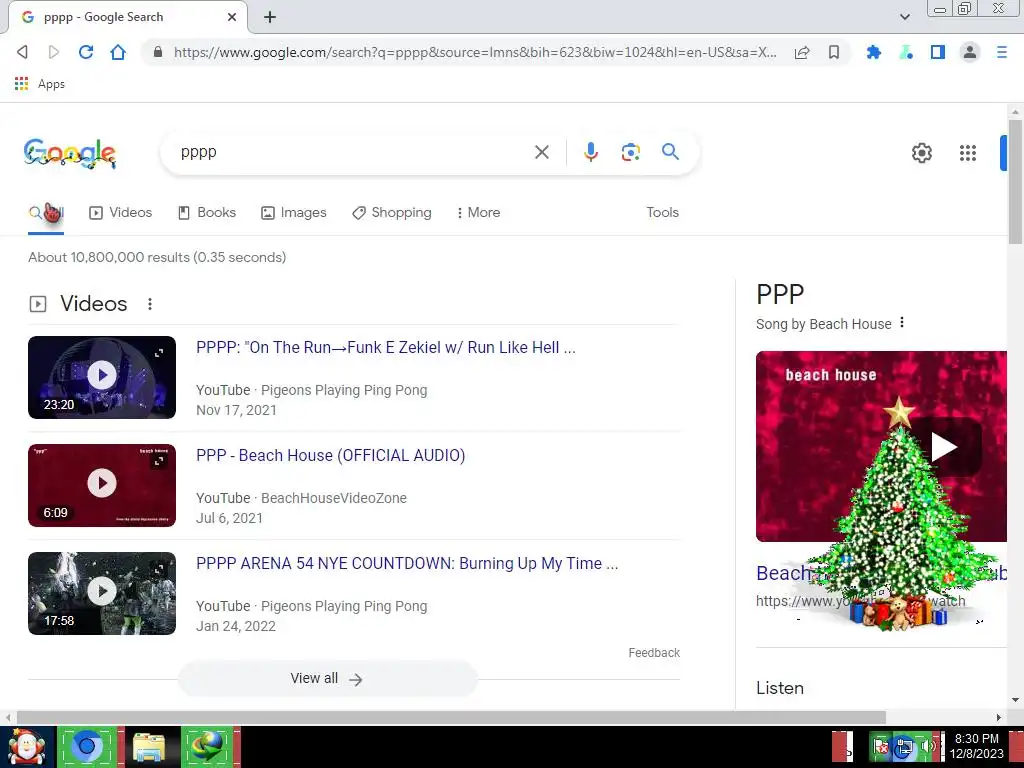Viewport: 1024px width, 768px height.
Task: Open File Explorer from the taskbar
Action: [149, 746]
